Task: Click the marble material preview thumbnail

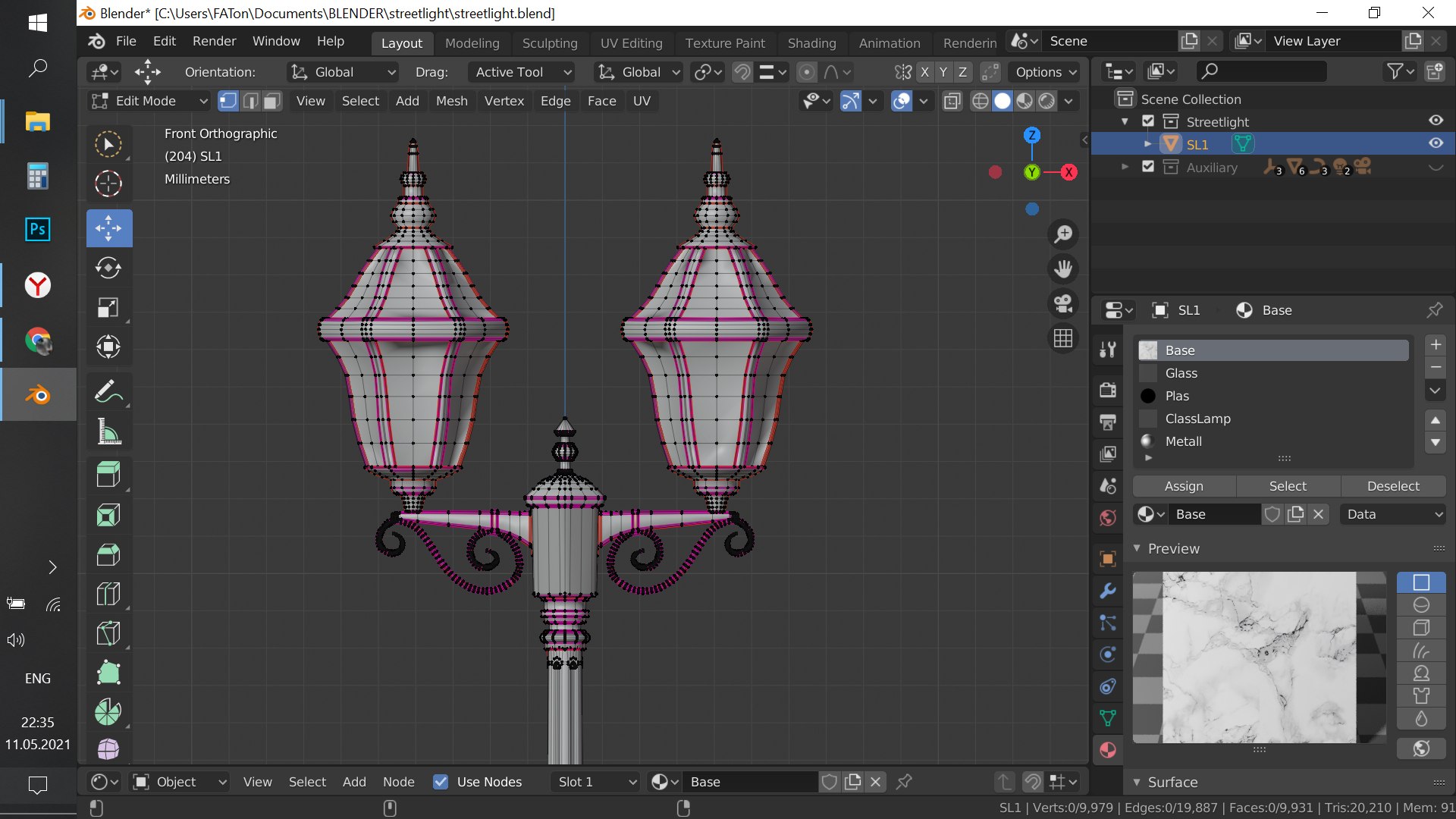Action: pos(1259,657)
